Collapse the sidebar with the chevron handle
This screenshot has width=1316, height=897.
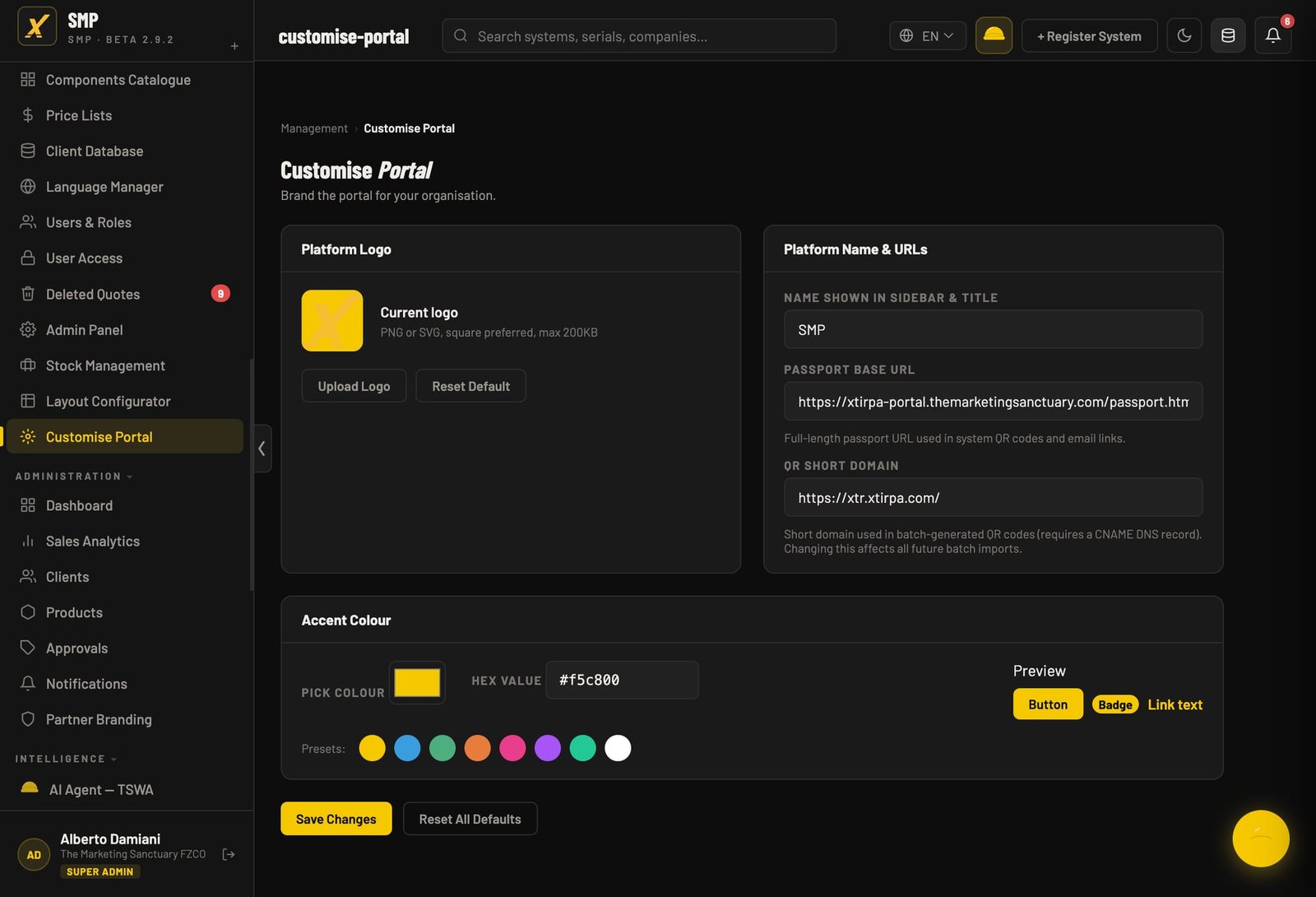(x=262, y=448)
